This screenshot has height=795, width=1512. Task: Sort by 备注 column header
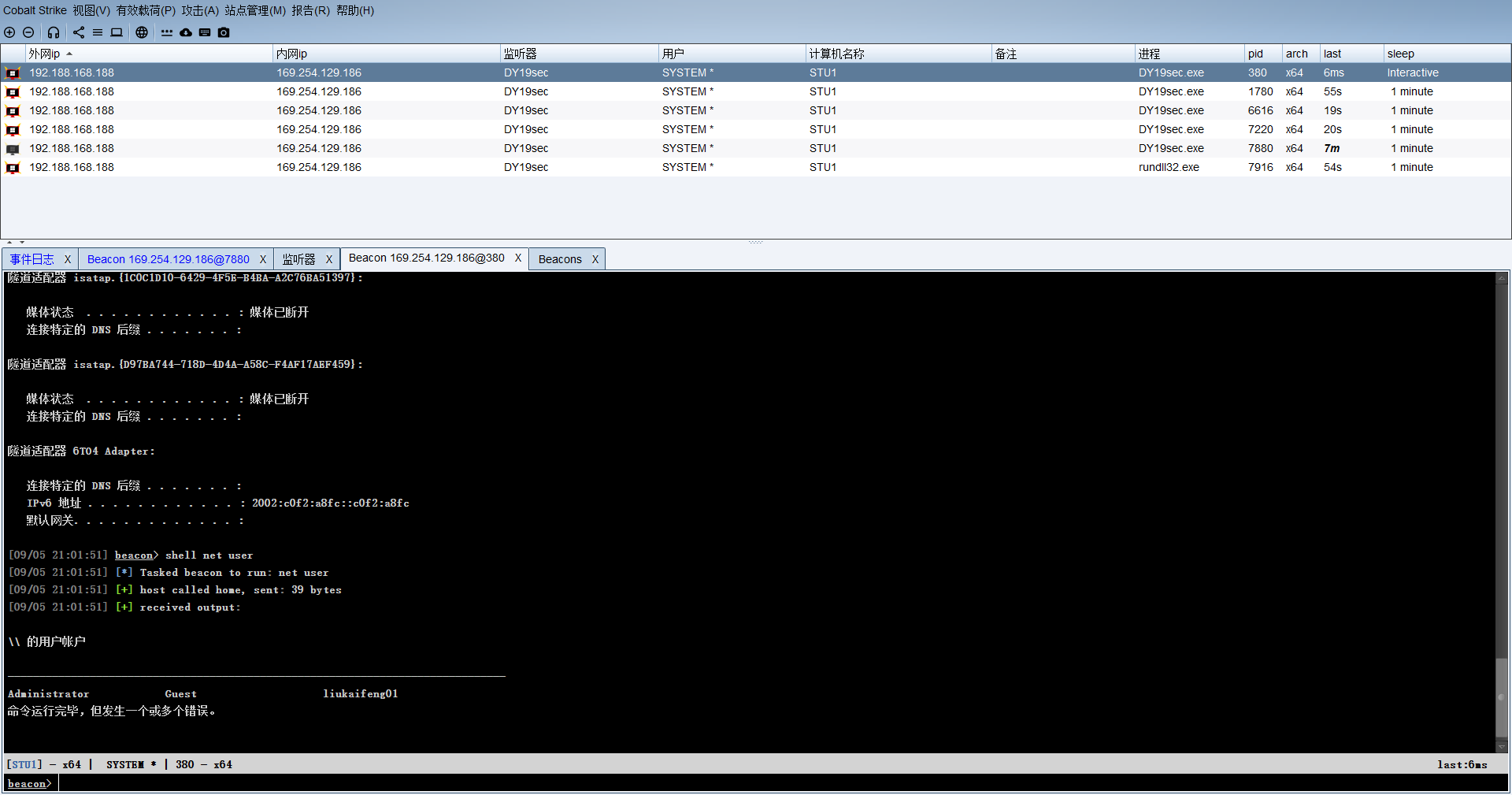pyautogui.click(x=1063, y=54)
